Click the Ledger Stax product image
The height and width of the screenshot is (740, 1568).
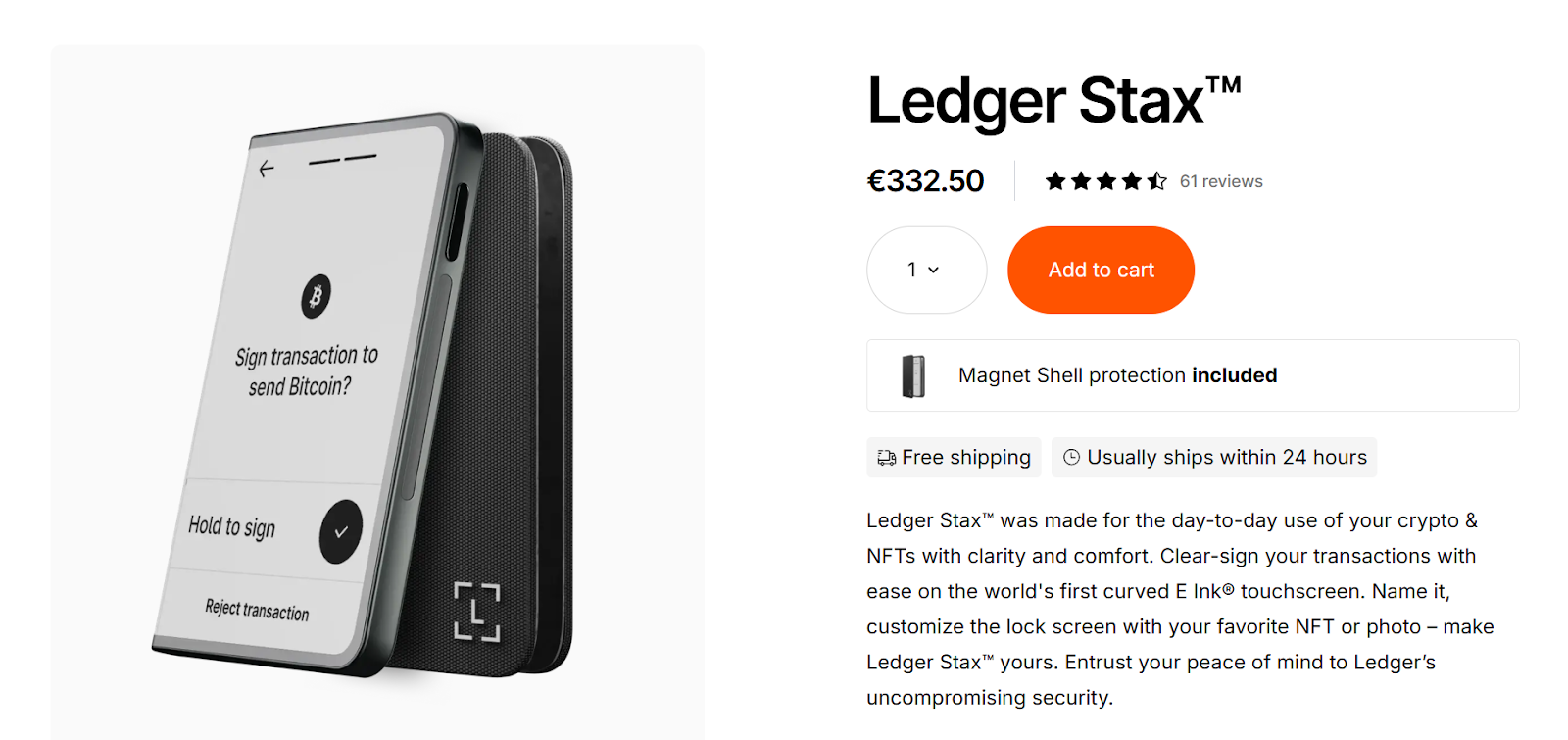377,392
